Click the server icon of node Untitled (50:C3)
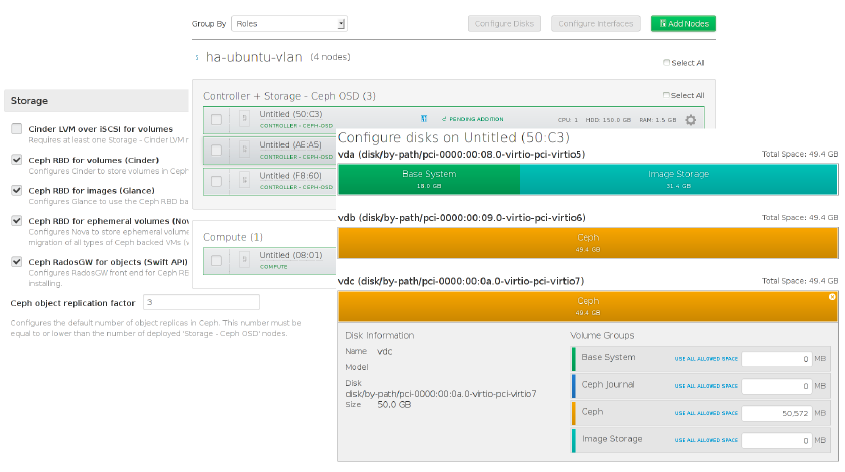 point(244,120)
